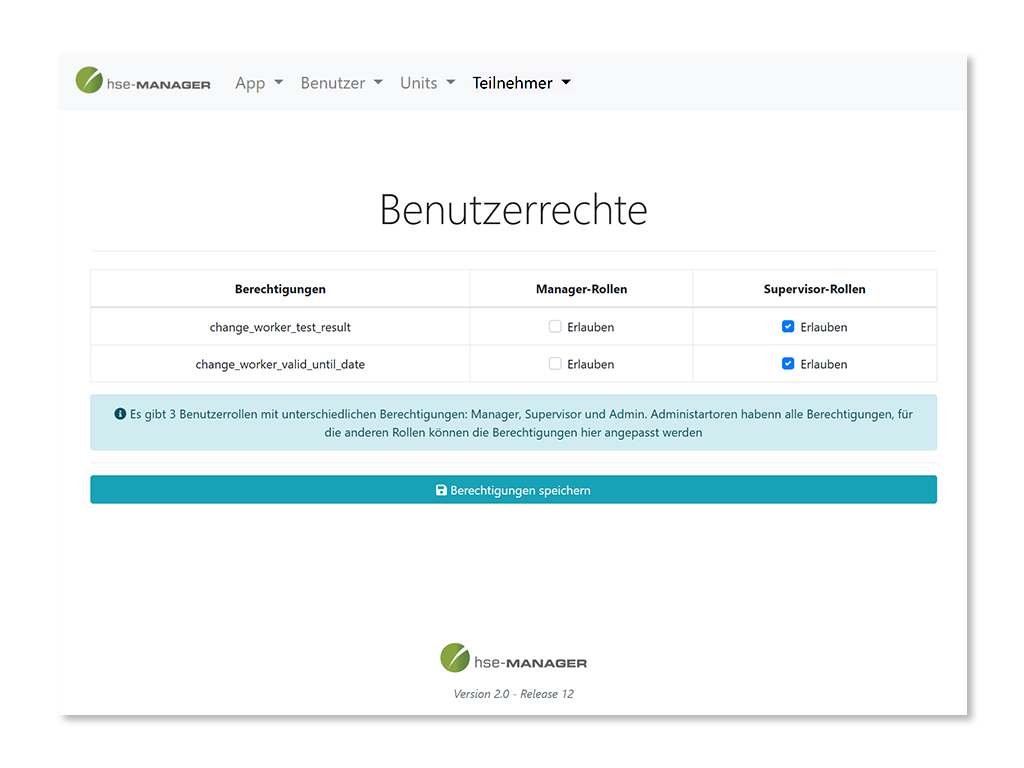1024x768 pixels.
Task: Click the footer hse-MANAGER logo
Action: [x=513, y=659]
